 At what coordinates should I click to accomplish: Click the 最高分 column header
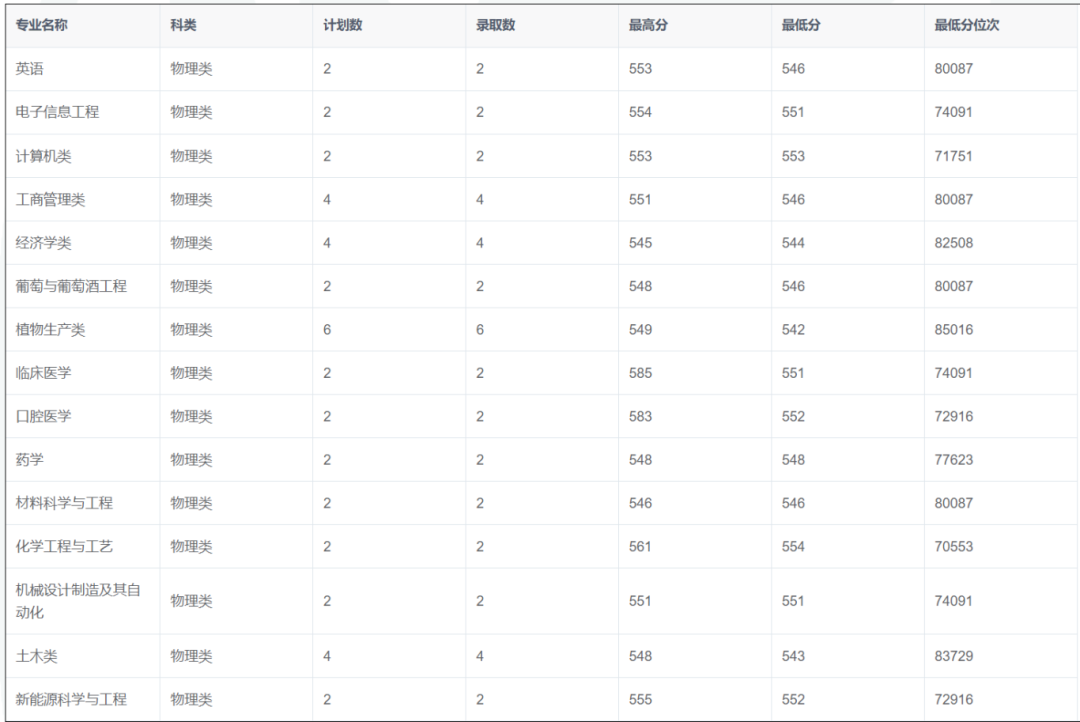point(648,25)
